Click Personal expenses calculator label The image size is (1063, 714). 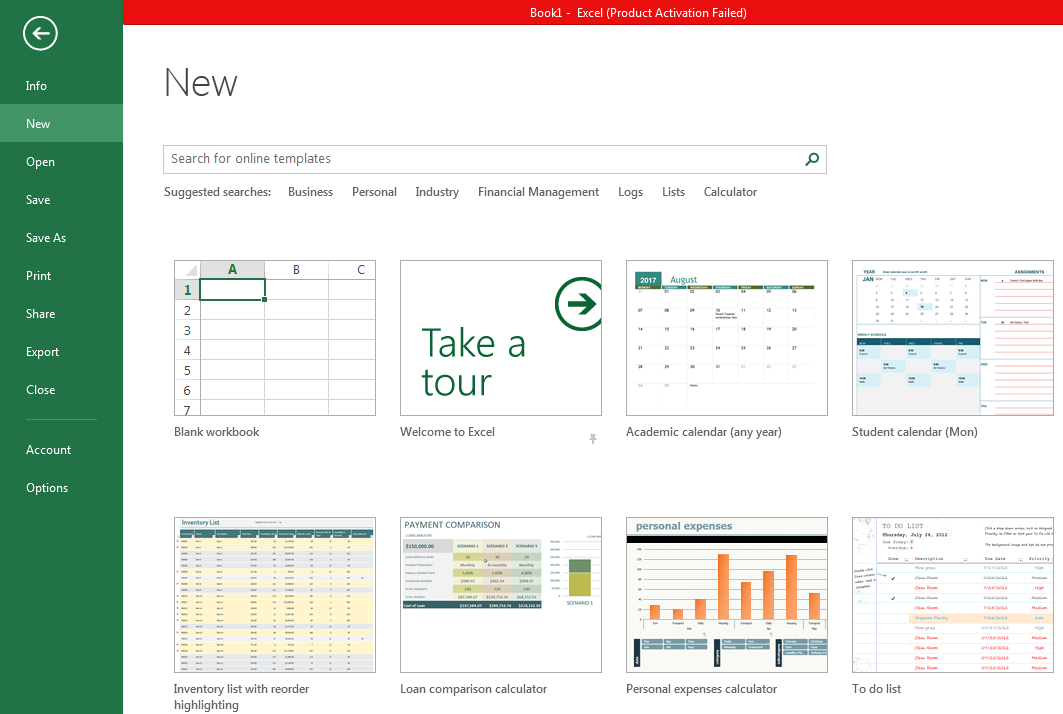(x=702, y=689)
